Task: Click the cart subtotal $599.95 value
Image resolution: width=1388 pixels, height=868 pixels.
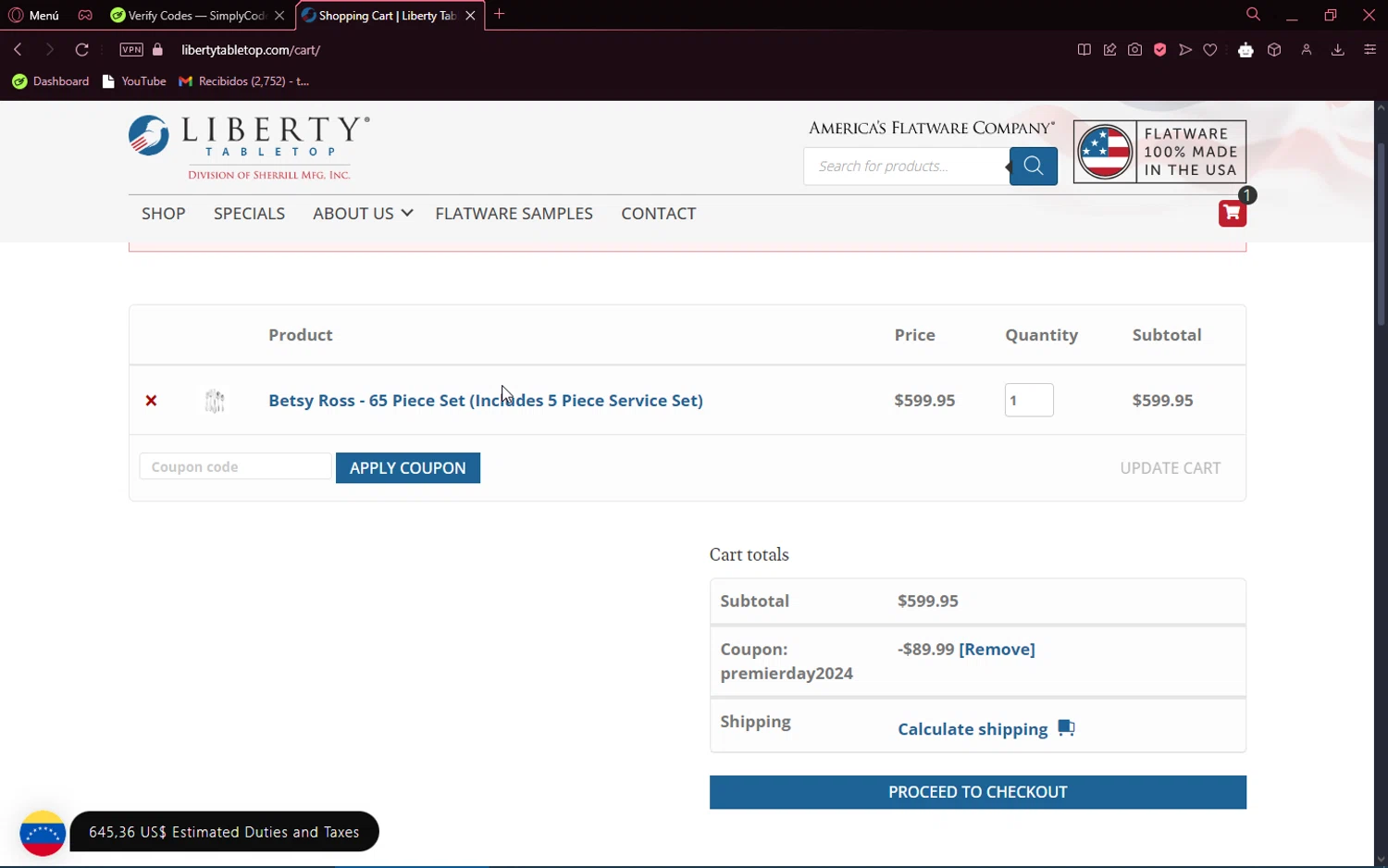Action: pyautogui.click(x=928, y=601)
